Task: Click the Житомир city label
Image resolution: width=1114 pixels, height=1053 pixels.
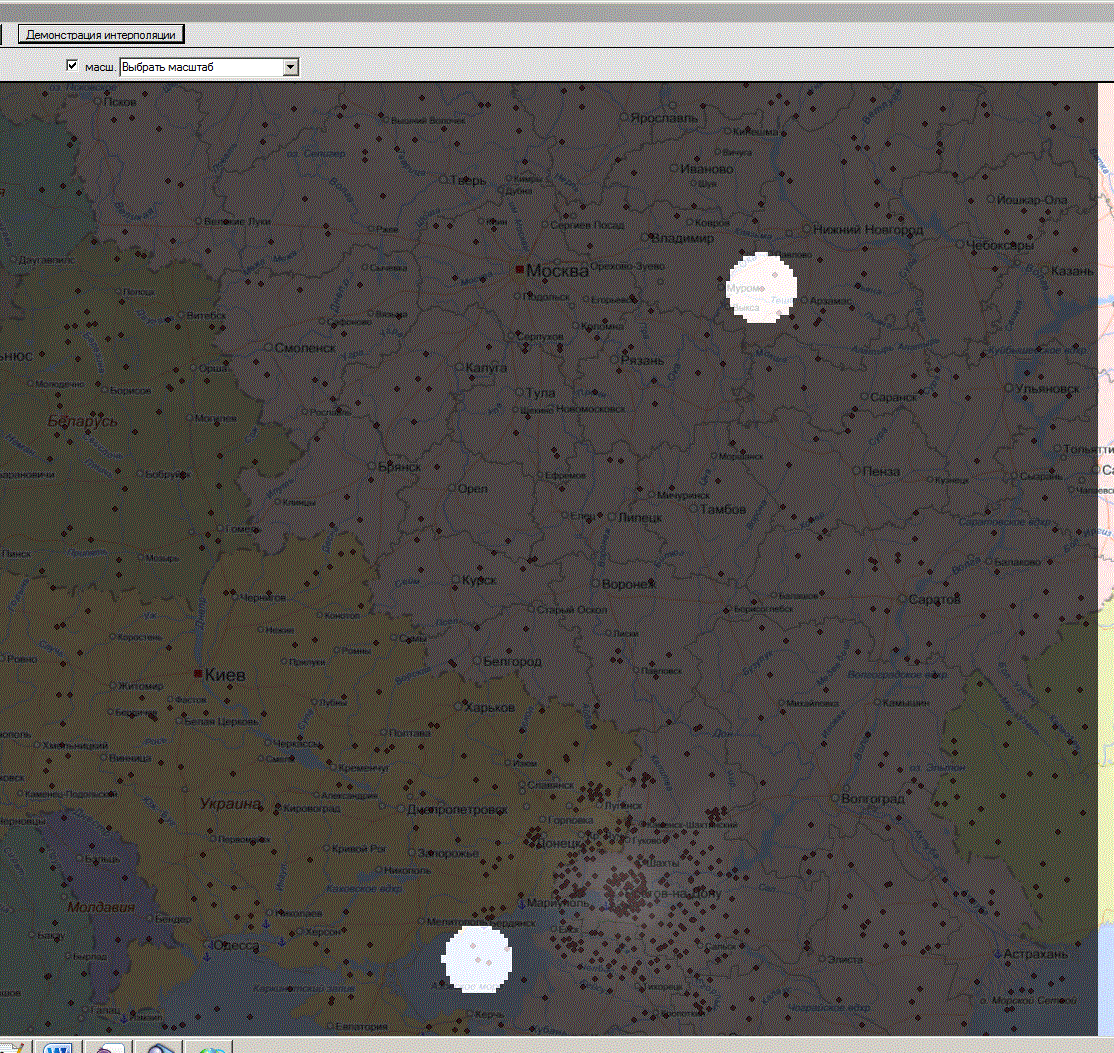Action: pyautogui.click(x=141, y=686)
